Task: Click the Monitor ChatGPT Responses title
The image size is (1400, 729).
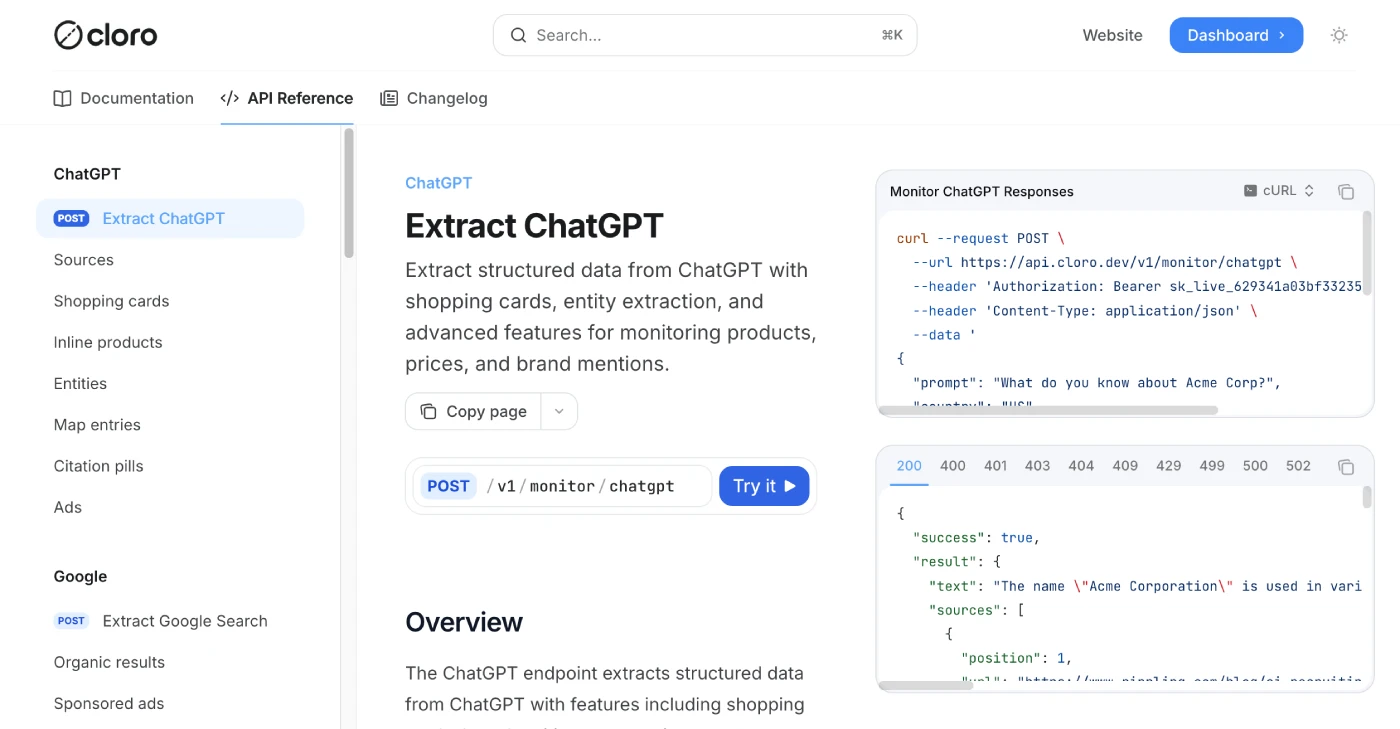Action: [x=982, y=191]
